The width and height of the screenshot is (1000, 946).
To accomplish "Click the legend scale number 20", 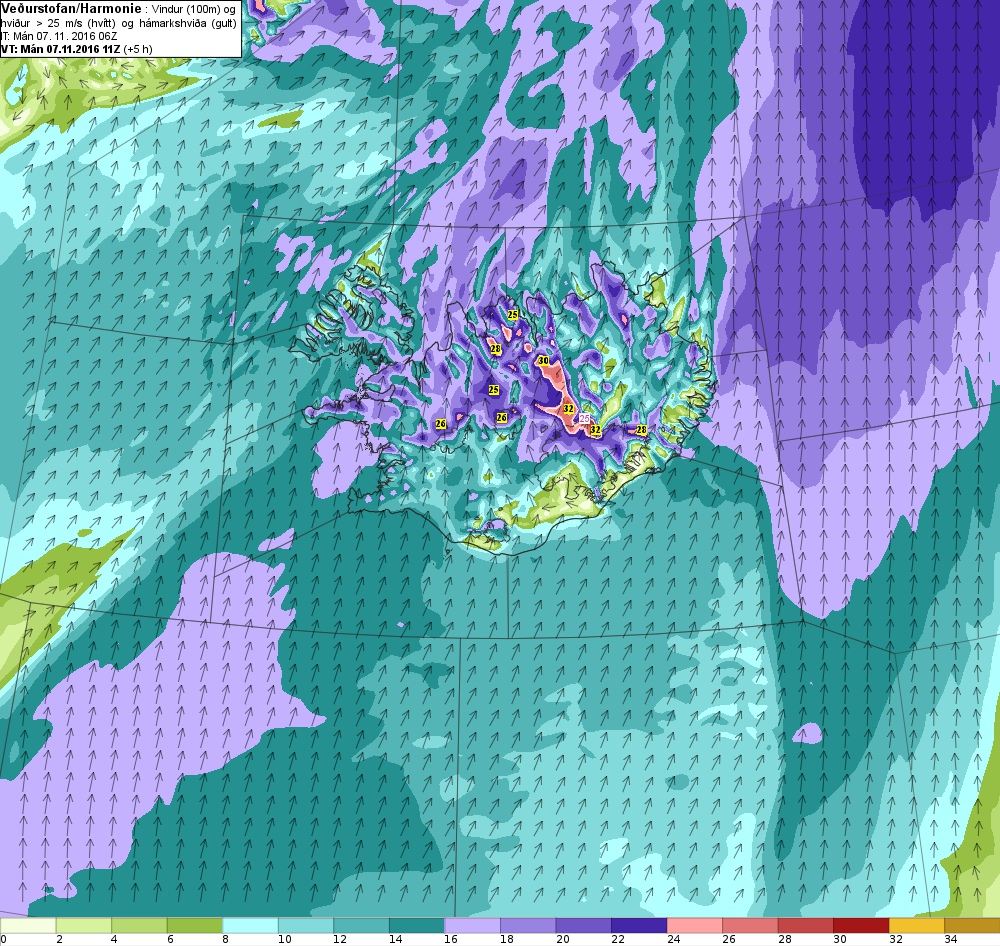I will coord(561,939).
